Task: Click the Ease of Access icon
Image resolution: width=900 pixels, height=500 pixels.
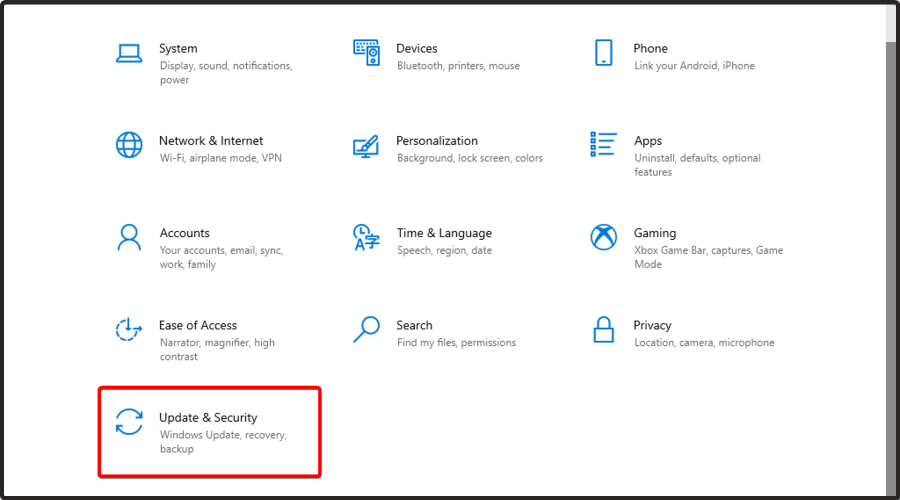Action: point(129,329)
